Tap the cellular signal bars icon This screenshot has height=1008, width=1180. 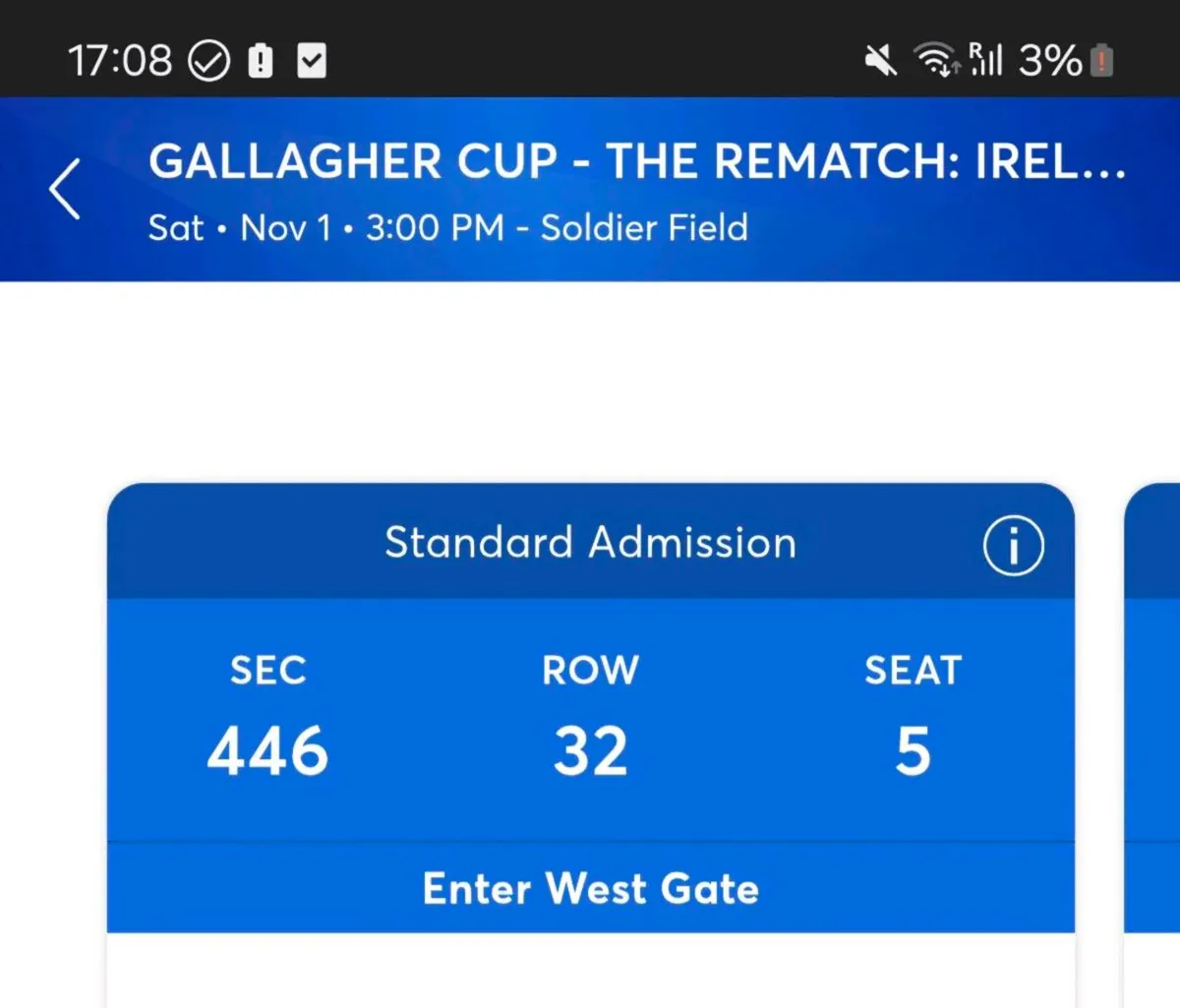(x=985, y=60)
